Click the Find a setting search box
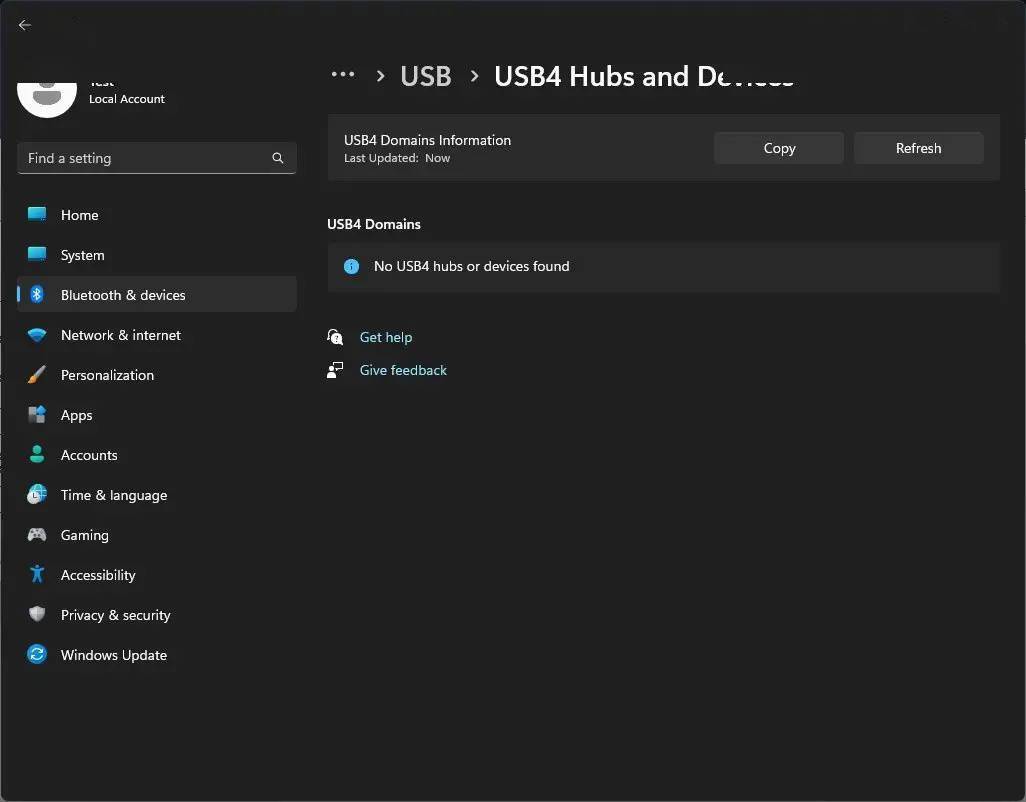The image size is (1026, 802). (x=157, y=158)
